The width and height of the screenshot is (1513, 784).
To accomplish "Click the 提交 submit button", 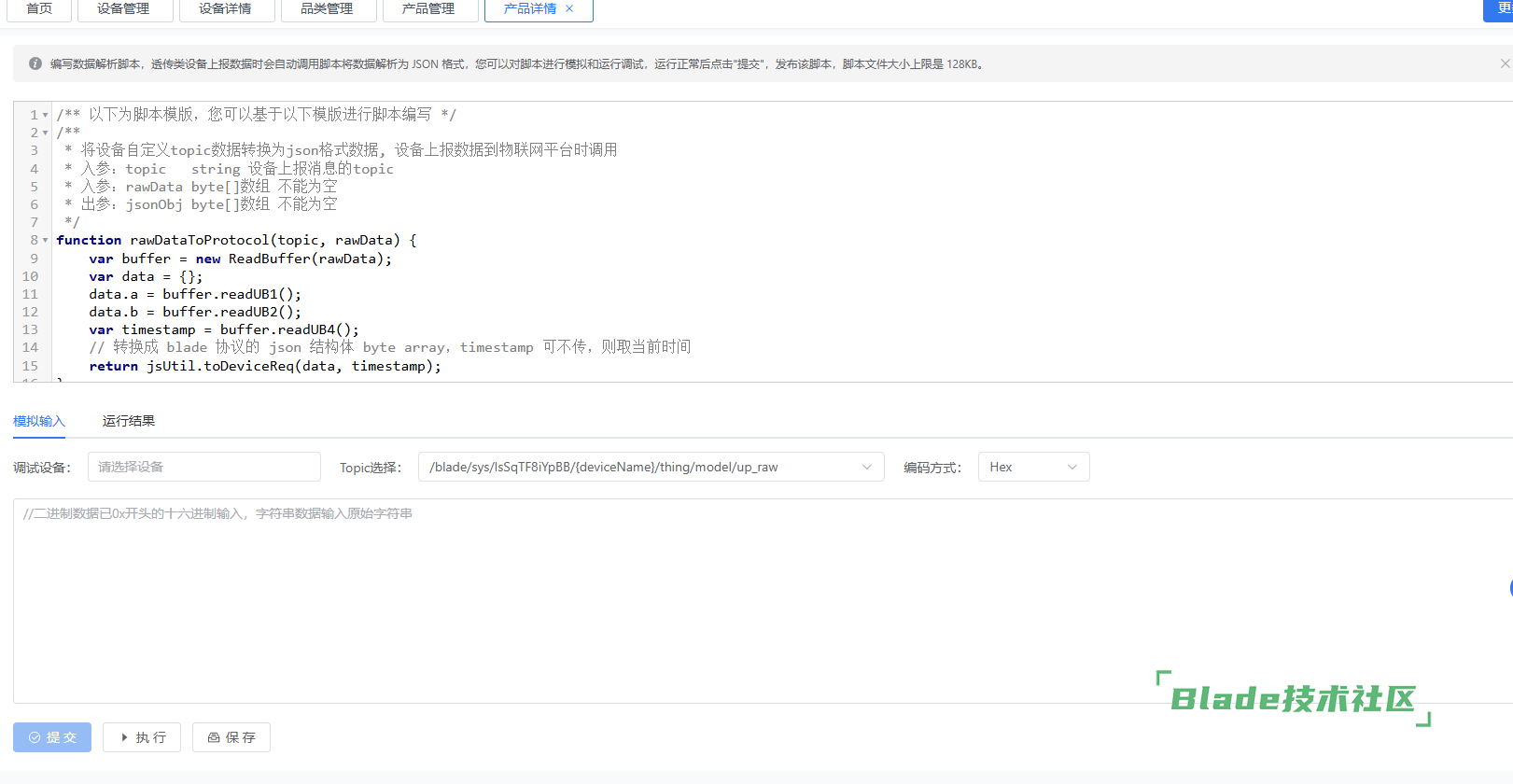I will [52, 737].
